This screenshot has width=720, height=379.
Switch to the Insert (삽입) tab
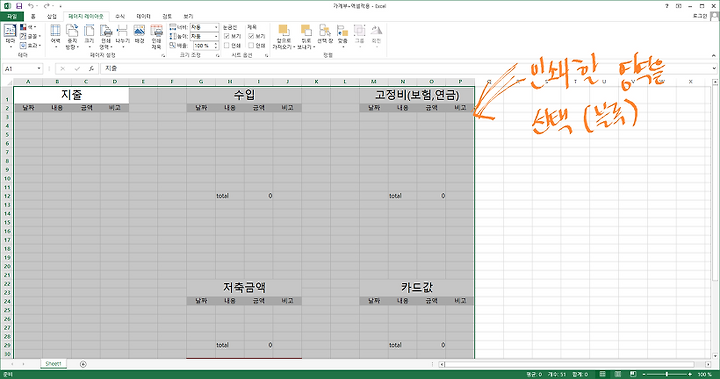(51, 17)
